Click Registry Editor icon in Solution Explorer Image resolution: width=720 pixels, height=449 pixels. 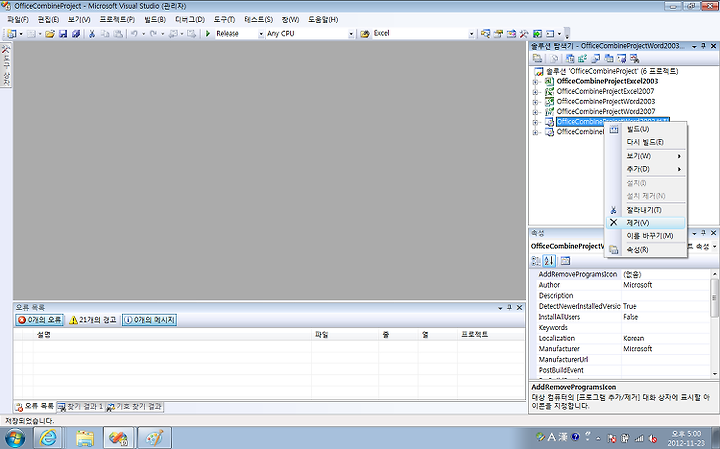(x=583, y=58)
